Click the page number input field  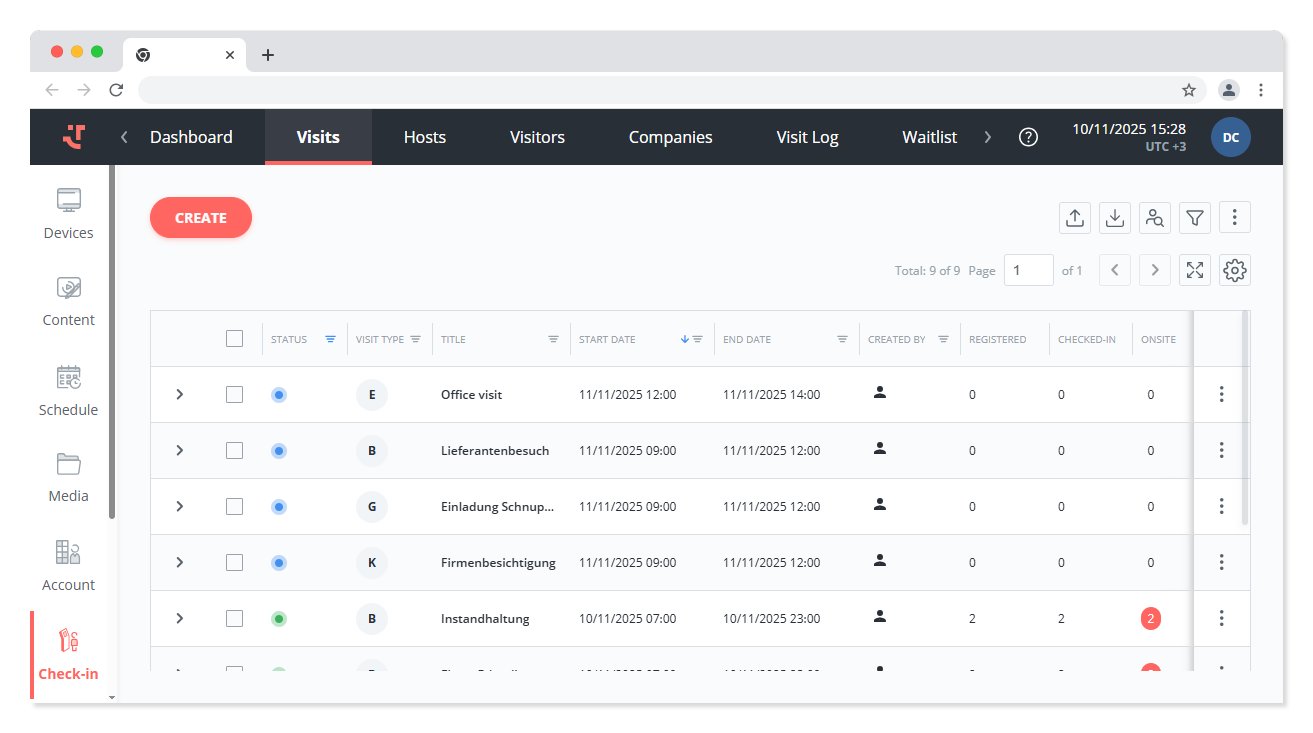click(x=1028, y=270)
